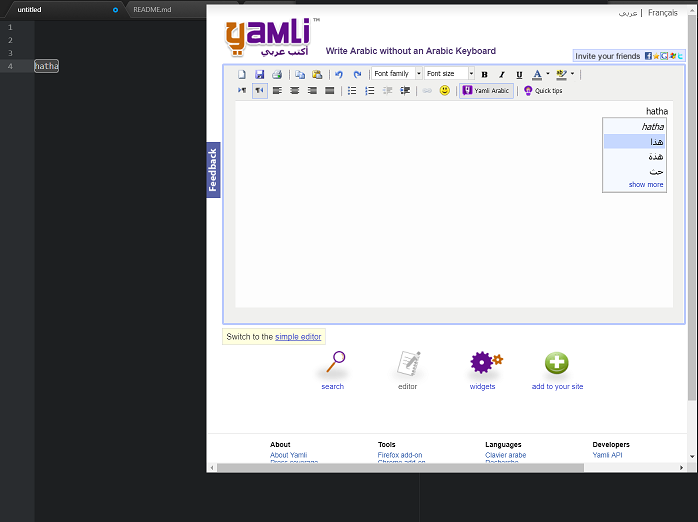Viewport: 698px width, 522px height.
Task: Open Quick tips
Action: [543, 91]
